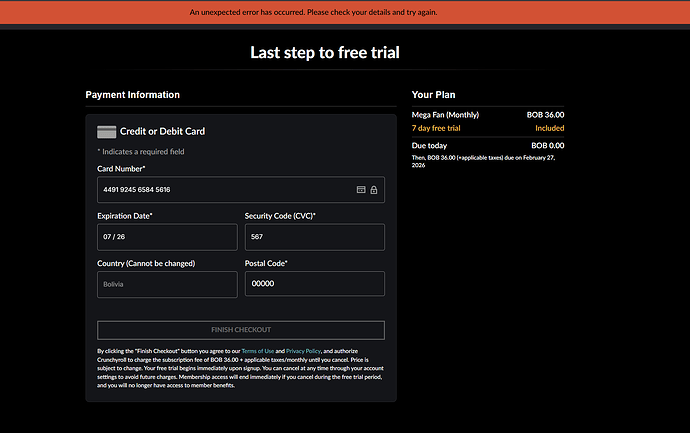Click the Due today BOB 0.00 amount
The height and width of the screenshot is (433, 690).
click(546, 145)
